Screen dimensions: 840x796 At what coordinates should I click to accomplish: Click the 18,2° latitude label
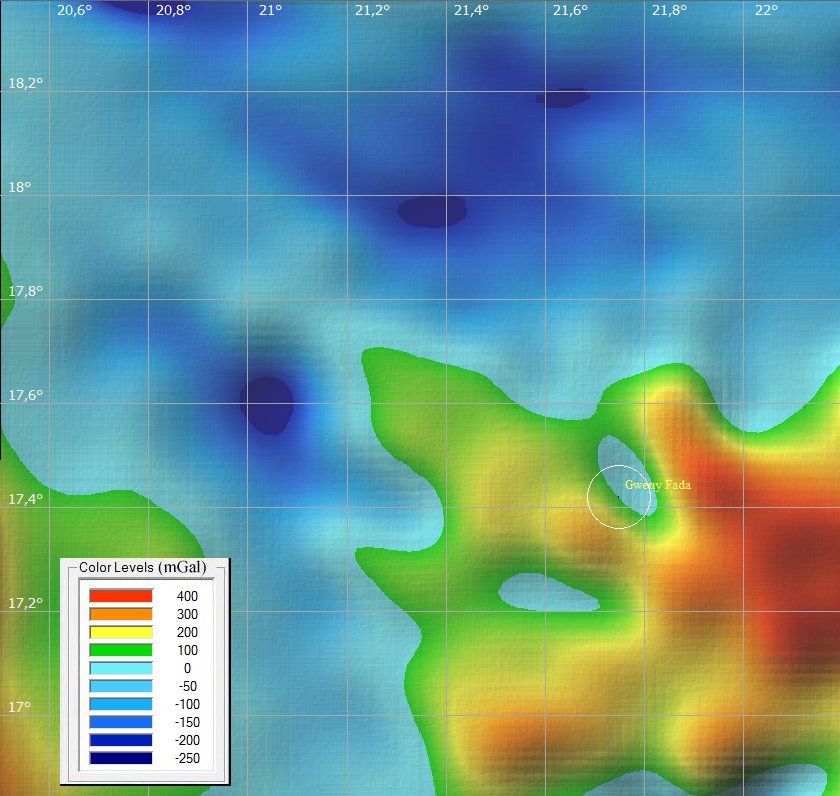click(x=26, y=83)
